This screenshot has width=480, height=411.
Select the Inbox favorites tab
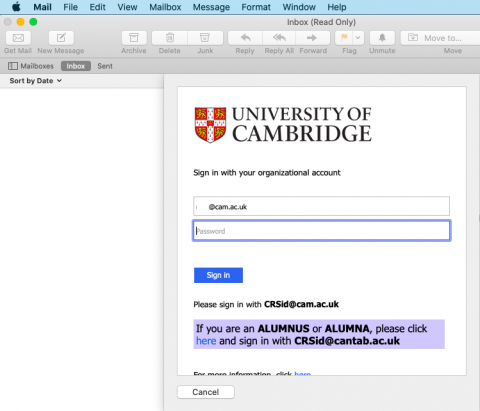point(76,66)
